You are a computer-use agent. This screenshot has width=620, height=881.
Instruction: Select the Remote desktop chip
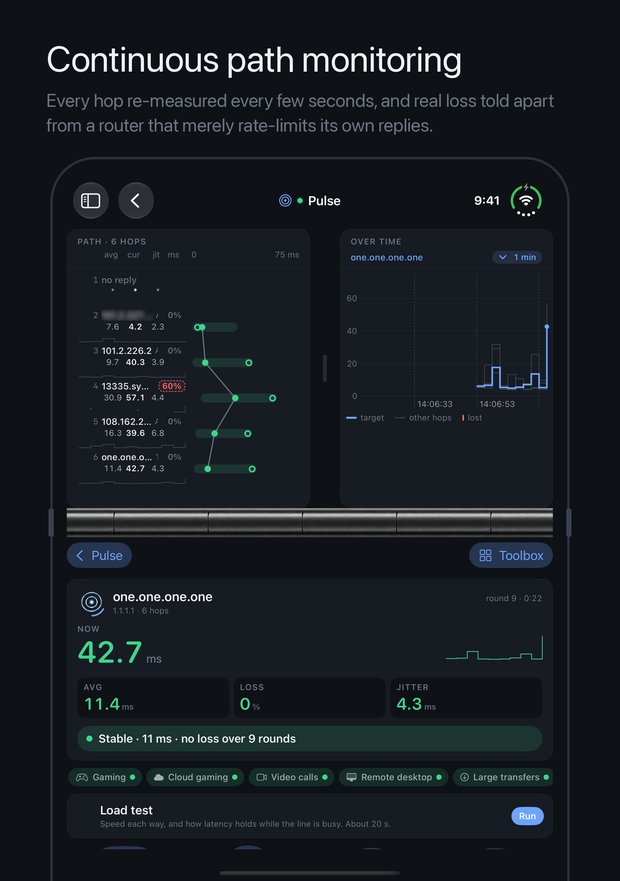pyautogui.click(x=393, y=777)
